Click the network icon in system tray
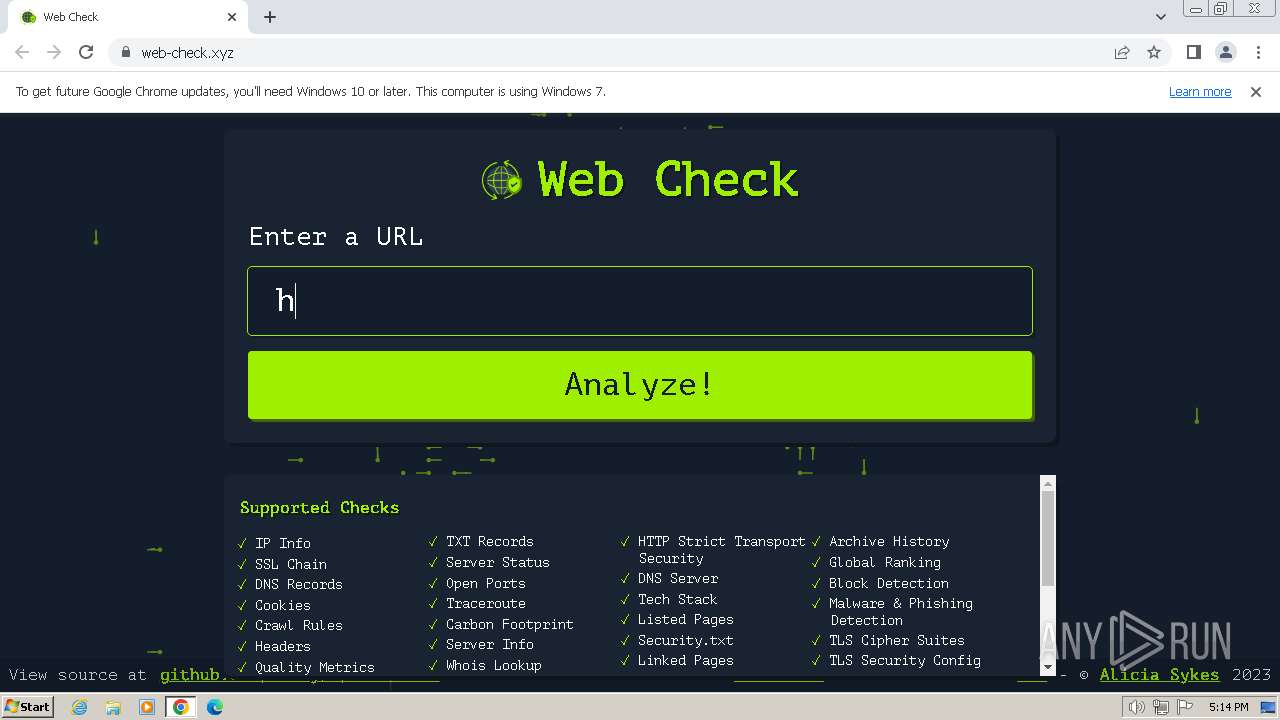This screenshot has width=1280, height=720. [1160, 707]
